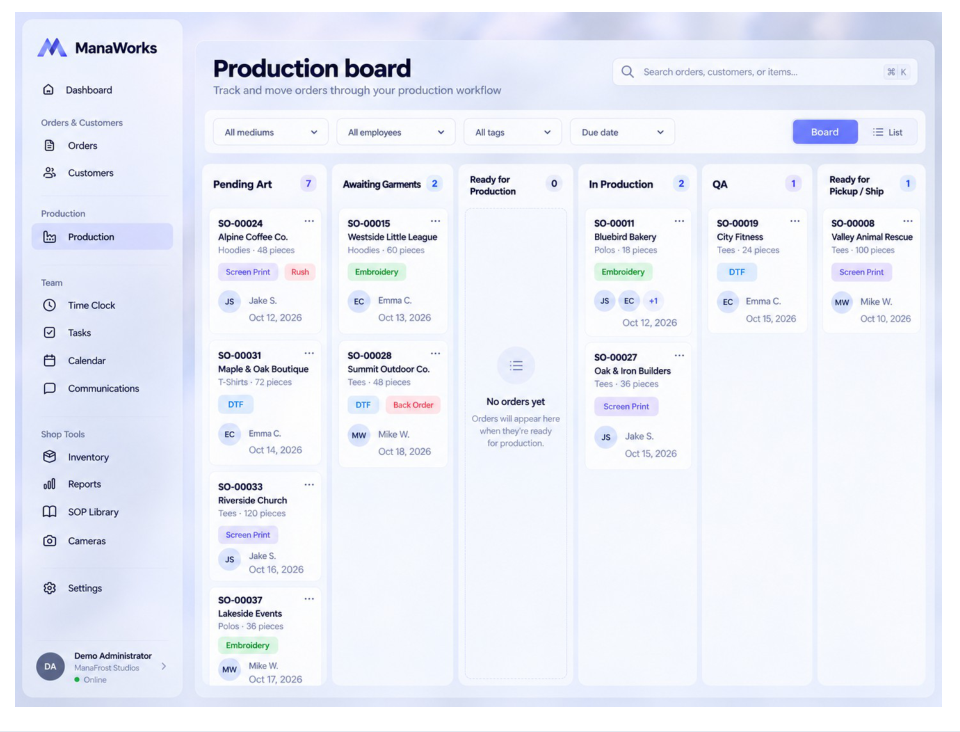Open more options on SO-00019 card
Screen dimensions: 960x732
[795, 222]
